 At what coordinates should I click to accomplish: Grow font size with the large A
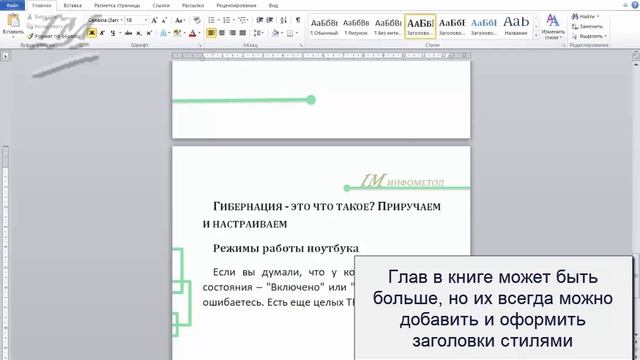coord(154,20)
